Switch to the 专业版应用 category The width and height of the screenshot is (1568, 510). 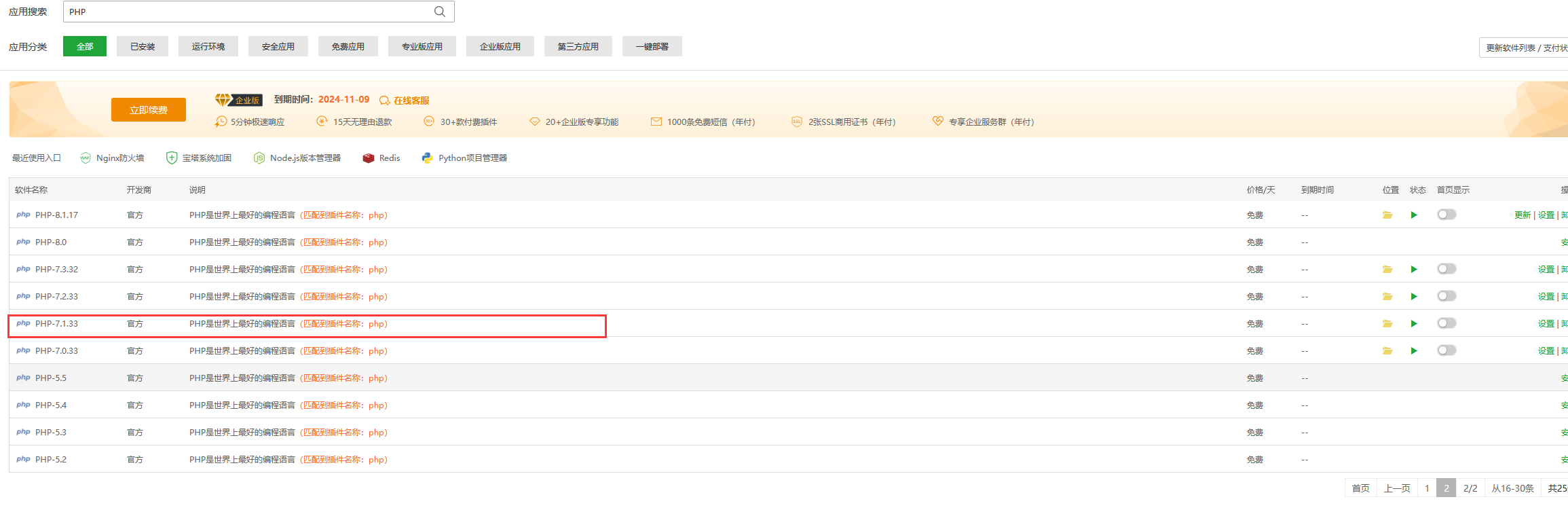[422, 46]
